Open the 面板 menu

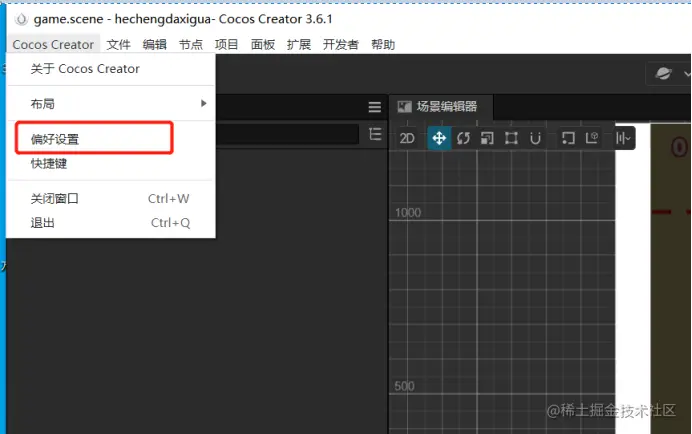[x=263, y=45]
